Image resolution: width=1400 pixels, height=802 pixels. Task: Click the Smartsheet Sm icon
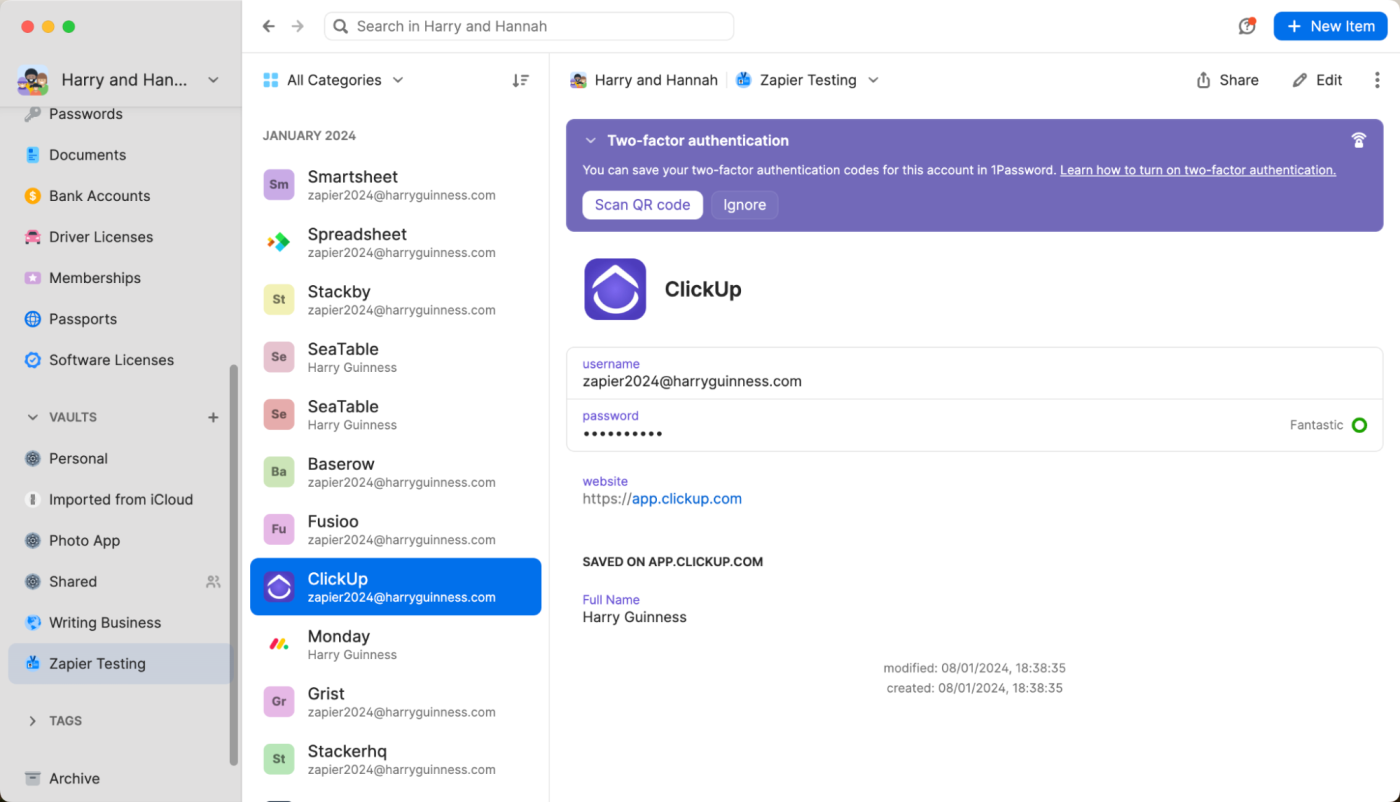click(279, 184)
